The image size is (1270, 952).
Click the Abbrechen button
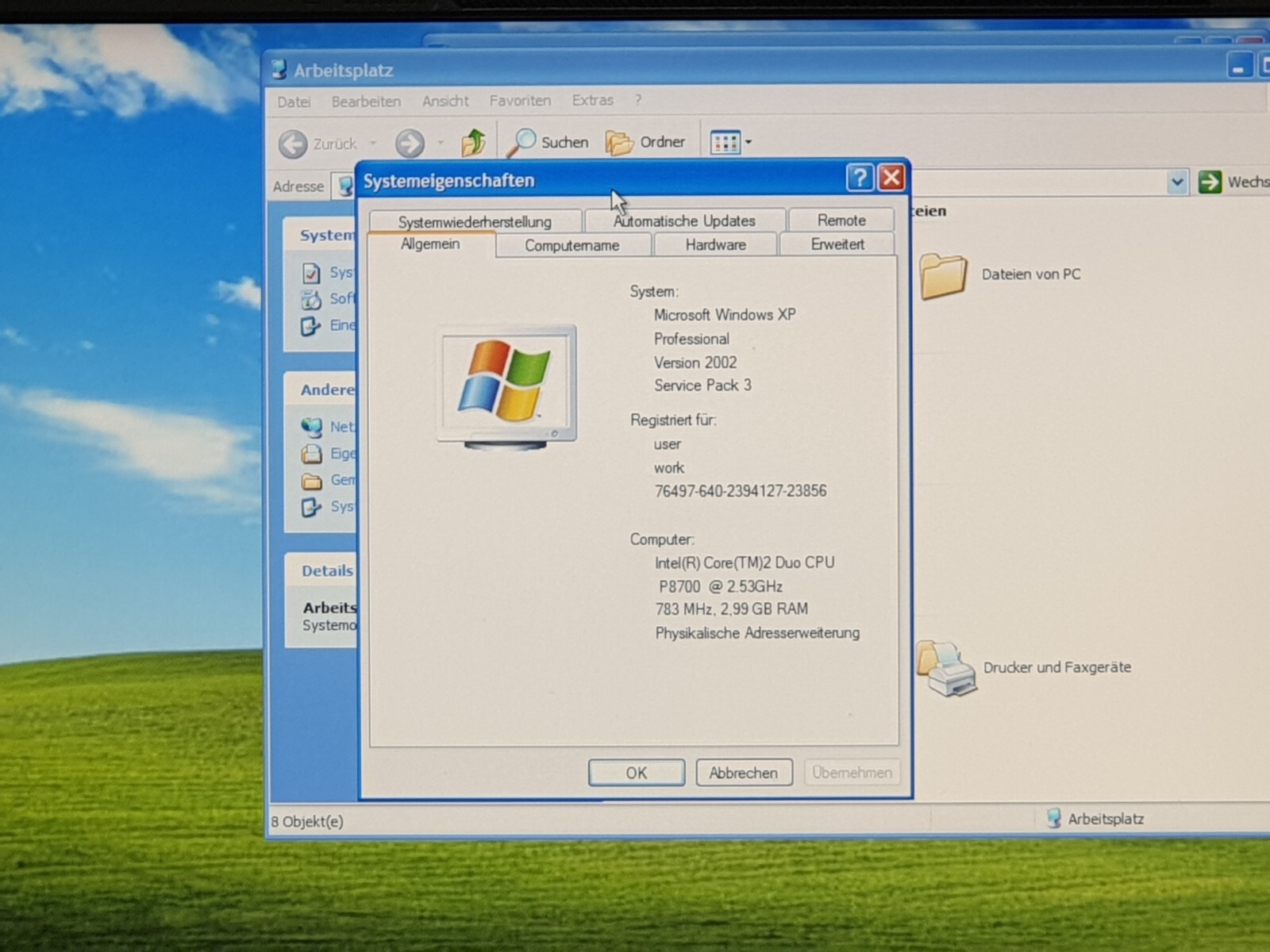pos(744,772)
